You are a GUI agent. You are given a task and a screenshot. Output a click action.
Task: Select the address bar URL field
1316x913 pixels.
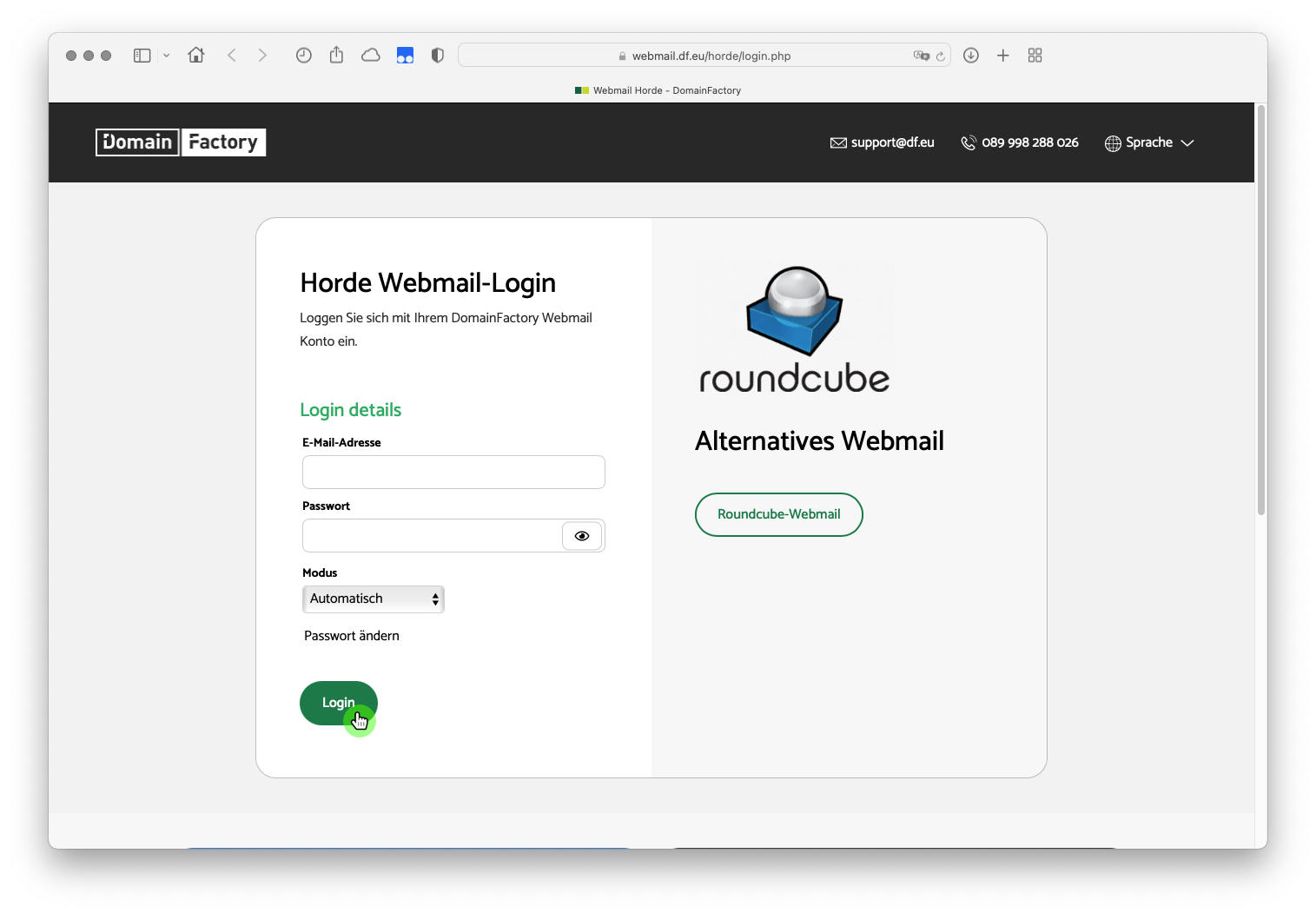pos(704,56)
